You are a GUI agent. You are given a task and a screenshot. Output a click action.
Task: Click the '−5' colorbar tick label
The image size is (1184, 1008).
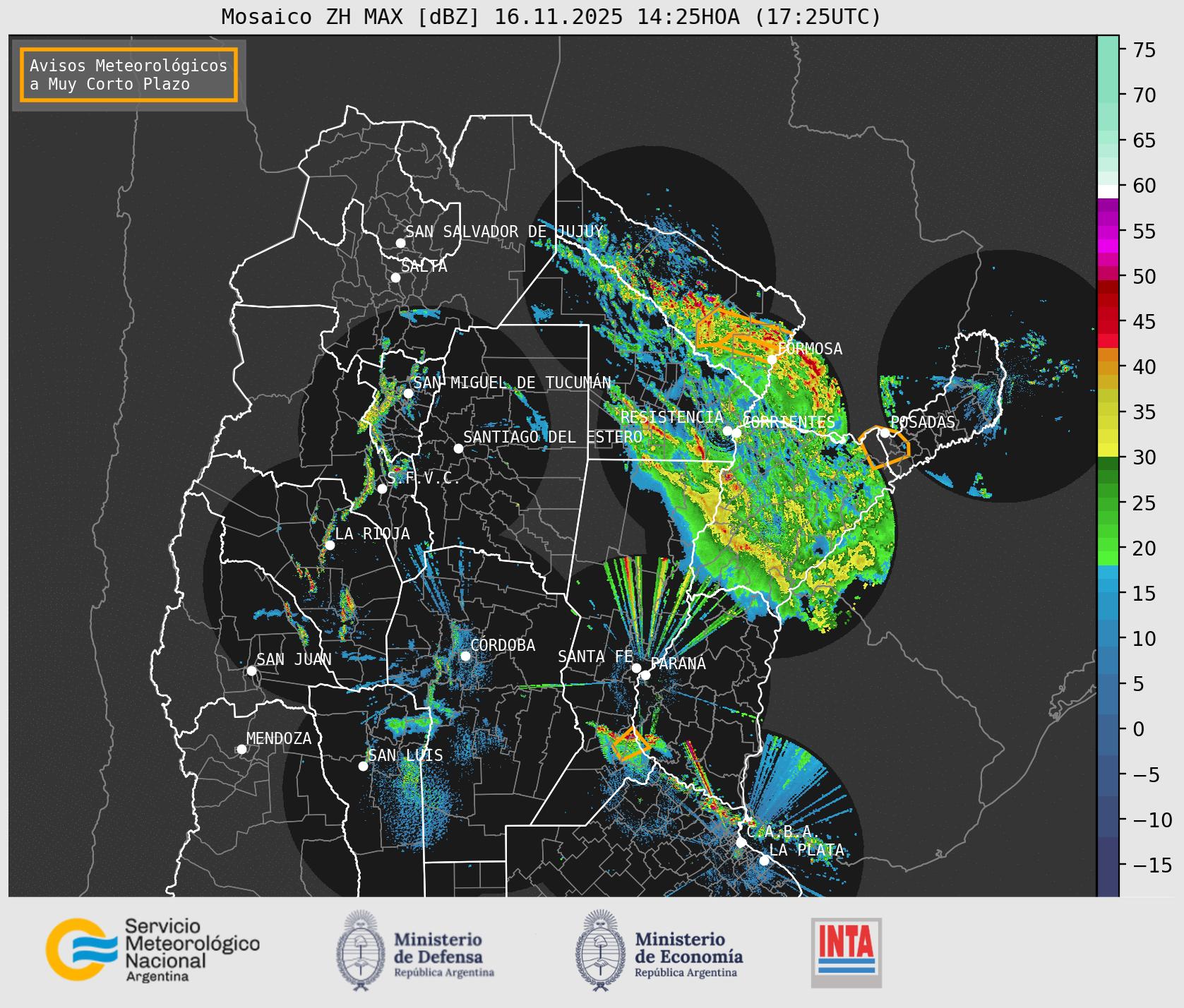click(1147, 775)
